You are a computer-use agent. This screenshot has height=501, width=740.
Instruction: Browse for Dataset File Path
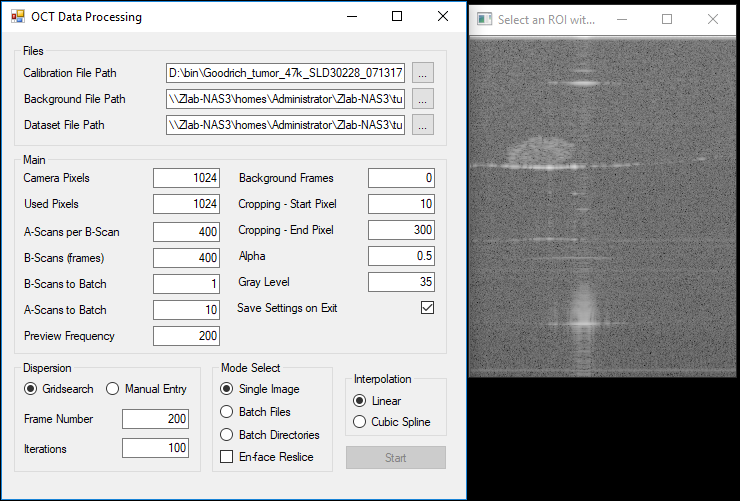pos(423,125)
